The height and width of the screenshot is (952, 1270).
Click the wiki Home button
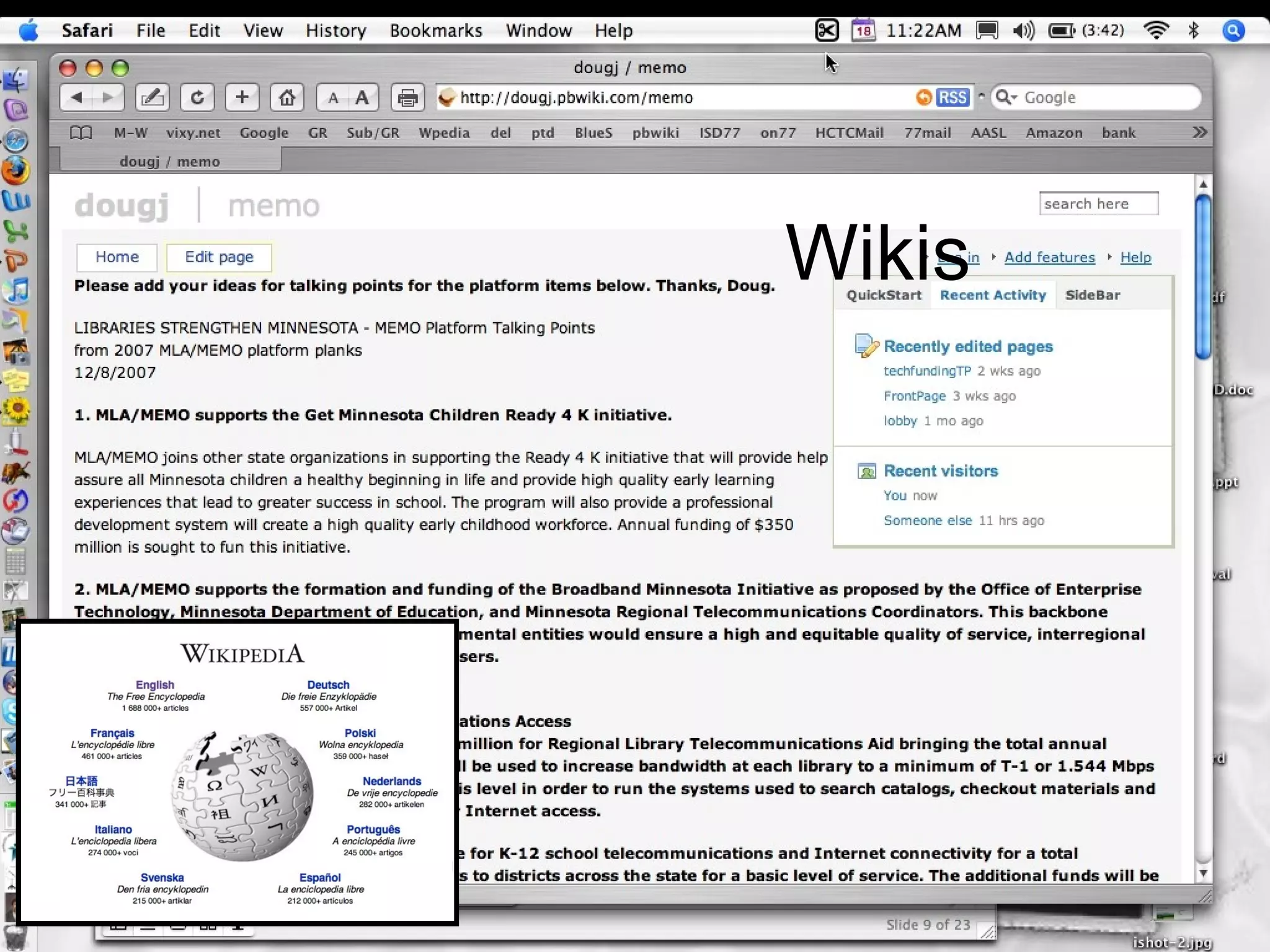pos(117,257)
